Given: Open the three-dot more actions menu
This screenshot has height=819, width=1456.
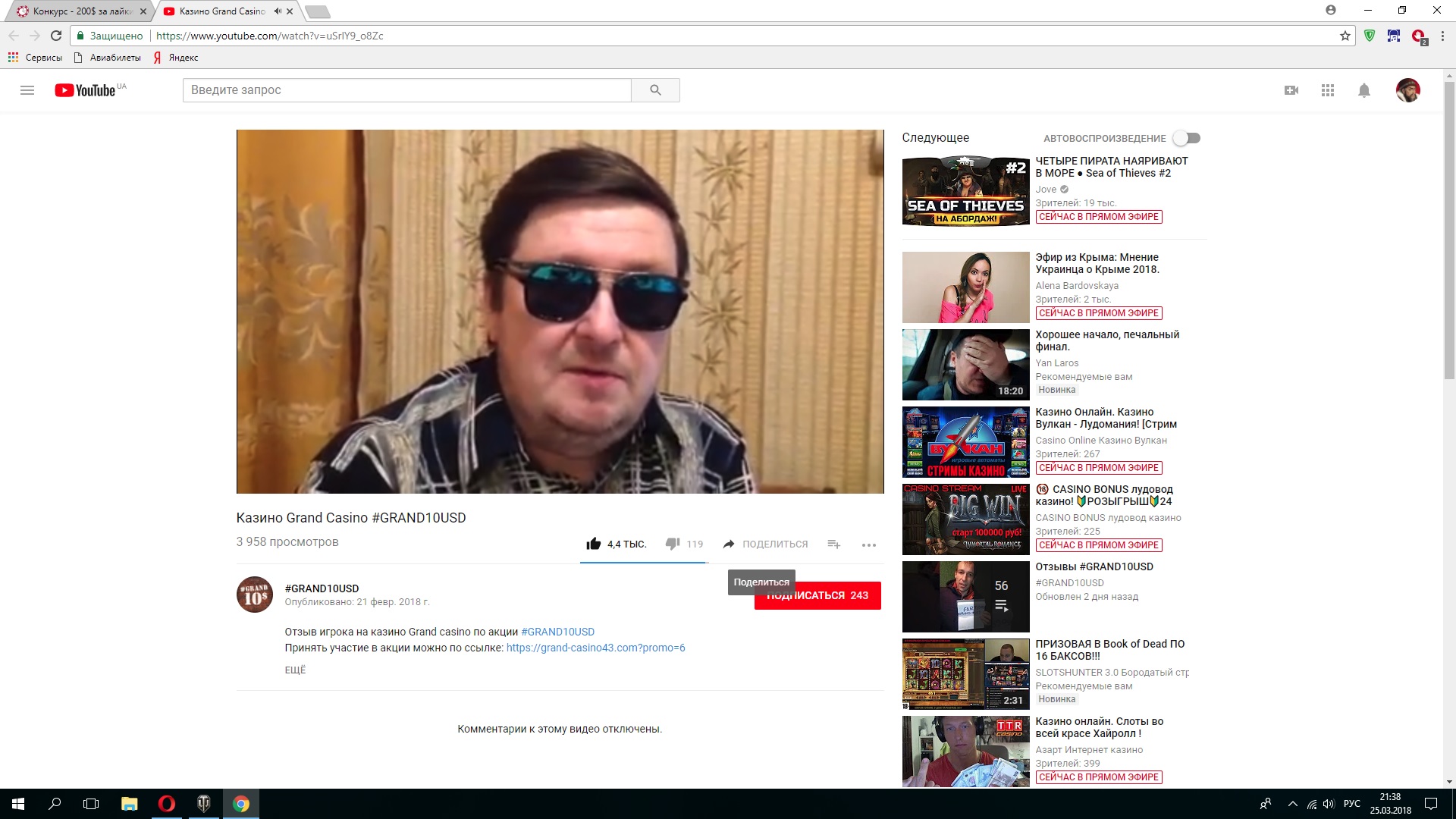Looking at the screenshot, I should [869, 544].
